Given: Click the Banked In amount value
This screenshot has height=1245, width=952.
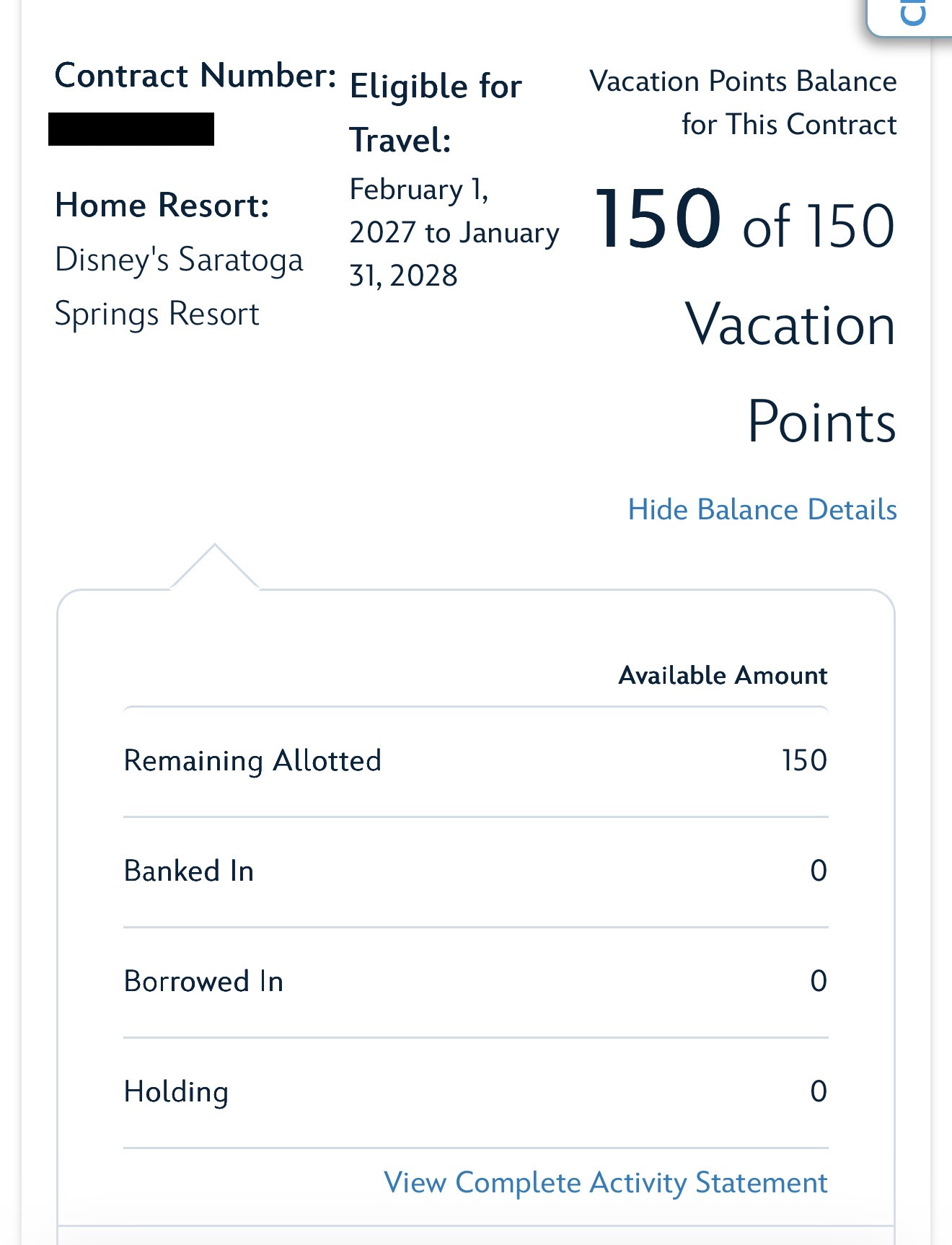Looking at the screenshot, I should point(818,871).
